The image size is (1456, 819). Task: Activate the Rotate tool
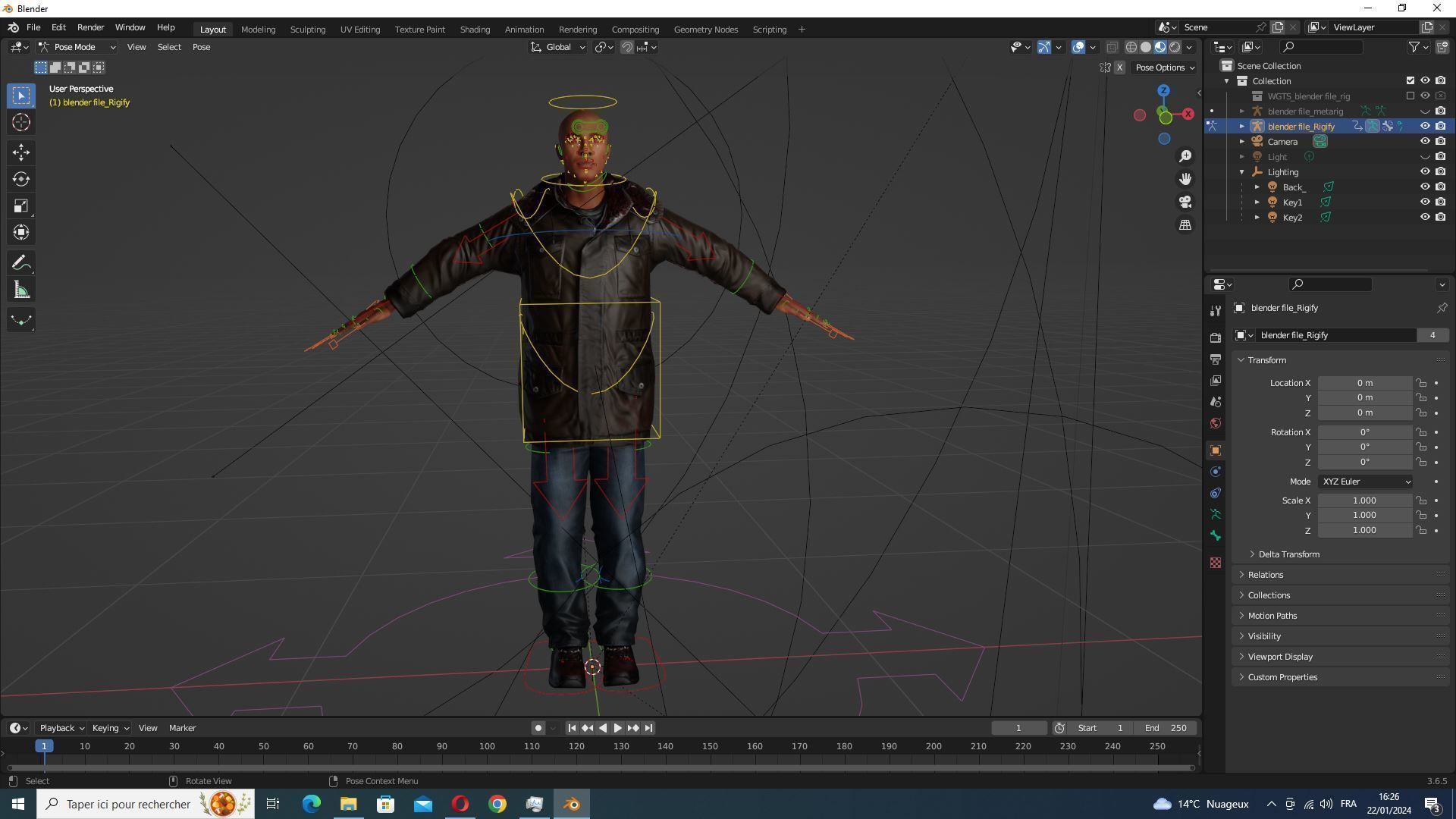point(20,180)
